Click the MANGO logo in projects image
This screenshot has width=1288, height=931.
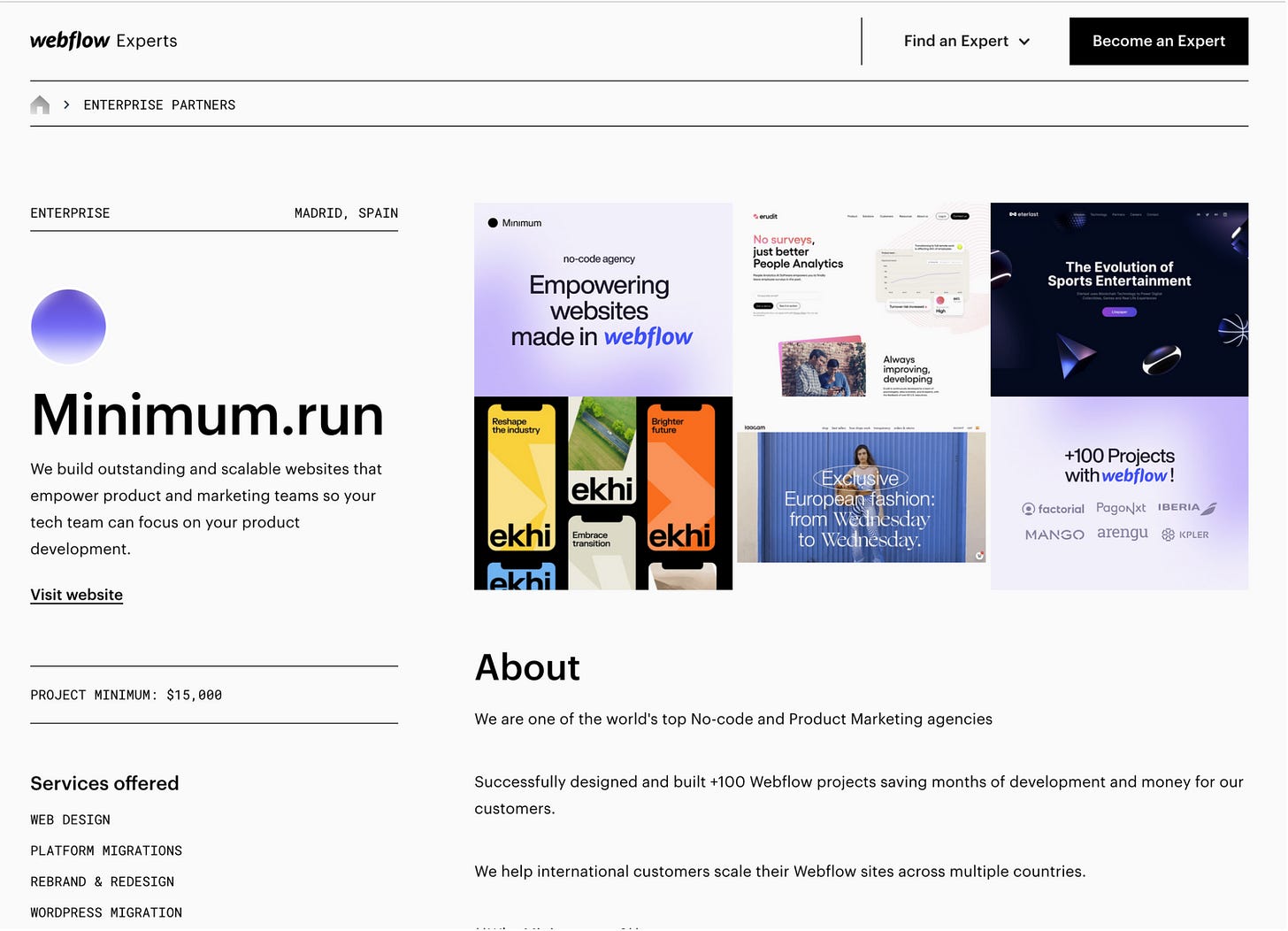[x=1054, y=535]
